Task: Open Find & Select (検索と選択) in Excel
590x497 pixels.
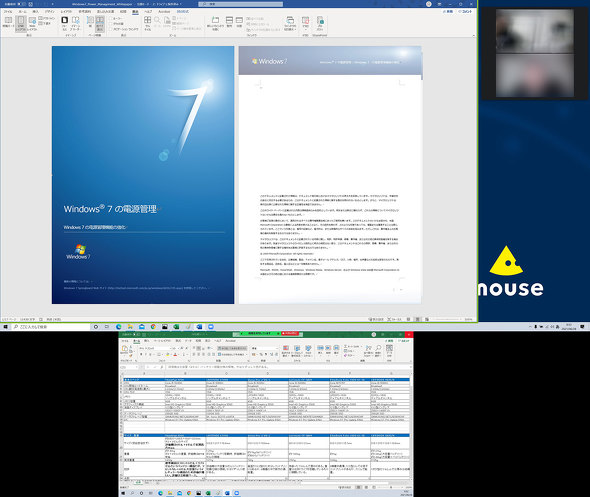Action: tap(378, 351)
